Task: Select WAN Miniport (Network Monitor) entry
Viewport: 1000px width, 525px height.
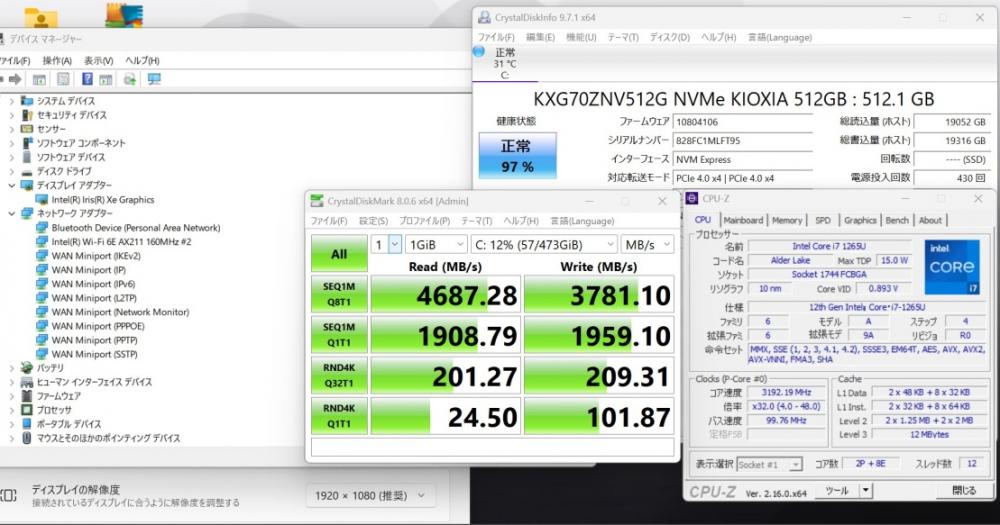Action: (121, 312)
